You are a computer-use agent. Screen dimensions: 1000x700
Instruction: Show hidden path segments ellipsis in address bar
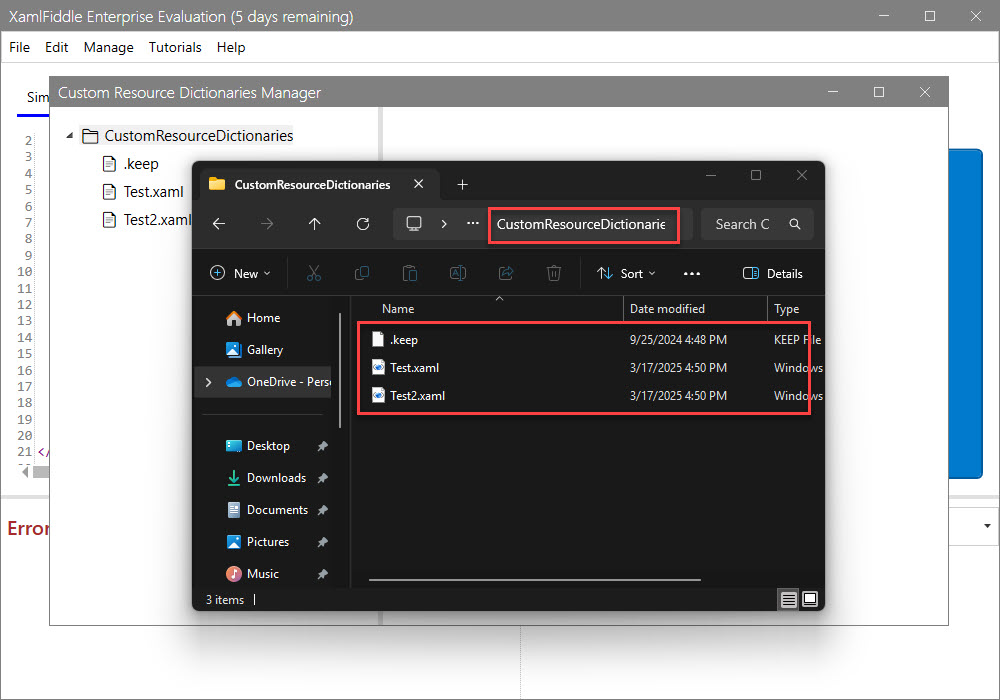473,223
